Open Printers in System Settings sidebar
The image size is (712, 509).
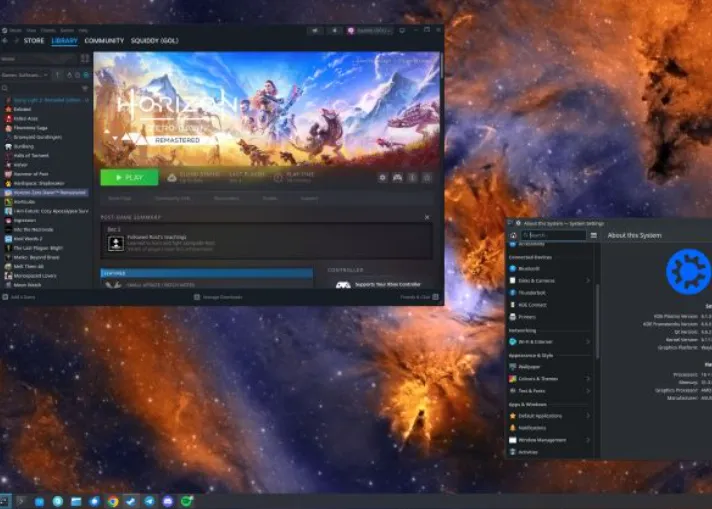pyautogui.click(x=551, y=317)
